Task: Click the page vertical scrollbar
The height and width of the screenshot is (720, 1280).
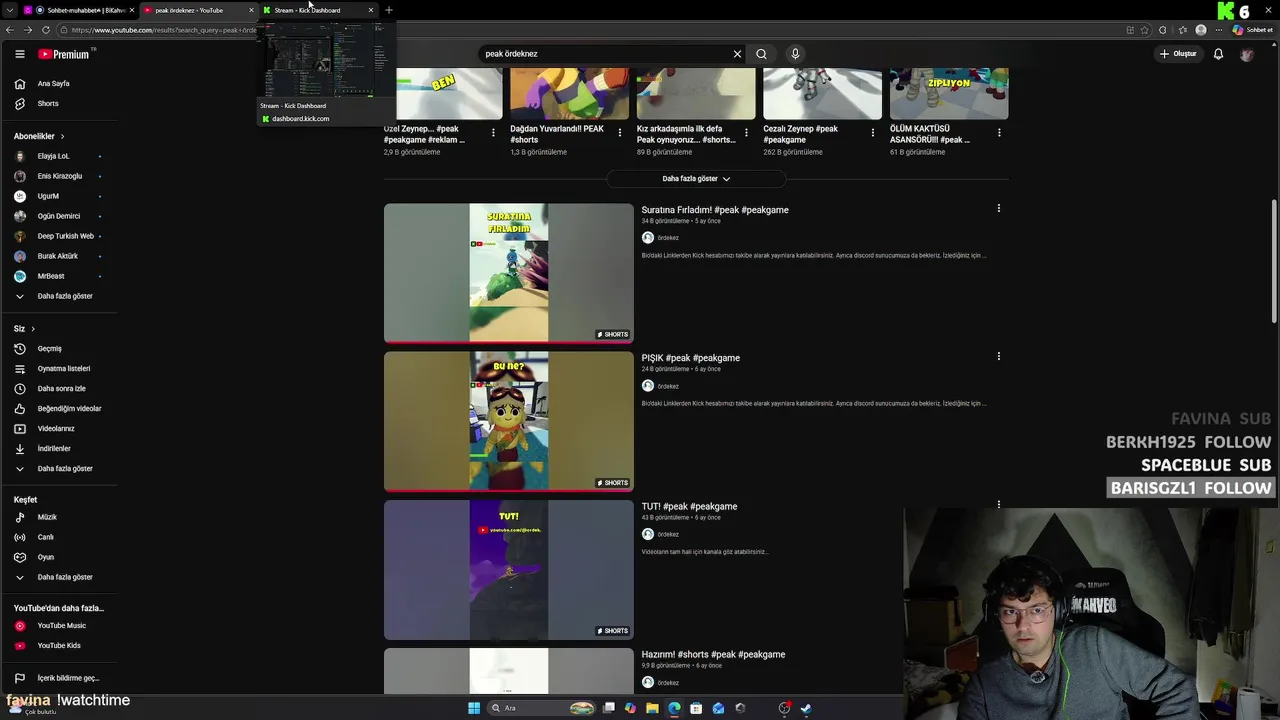Action: (x=1274, y=262)
